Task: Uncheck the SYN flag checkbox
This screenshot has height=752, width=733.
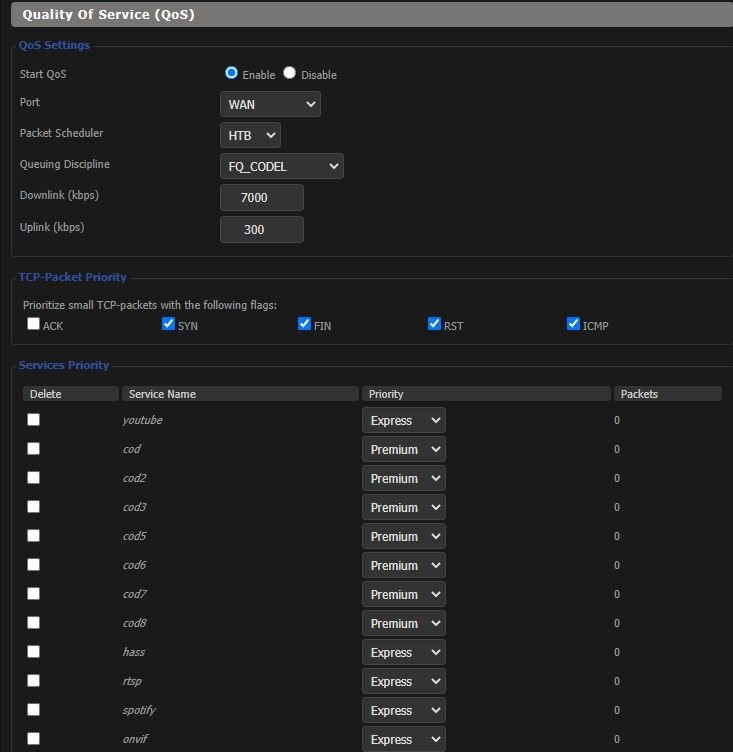Action: 168,324
